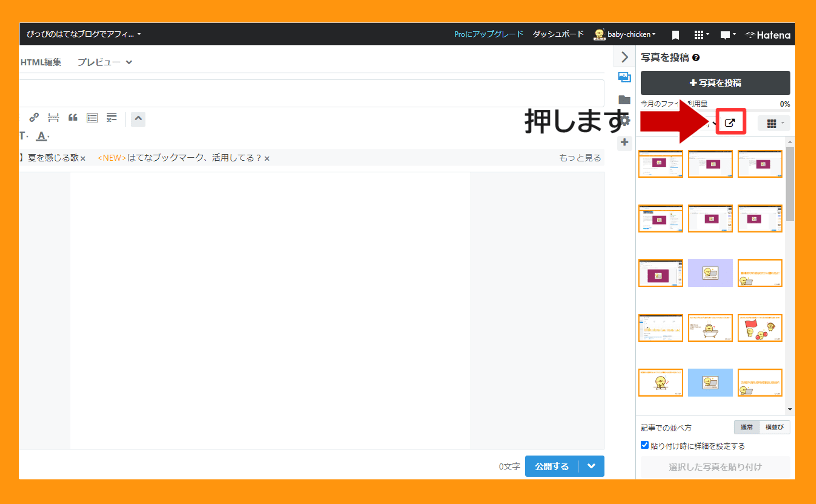Click the +写真を投稿 upload button
Viewport: 816px width, 504px height.
[715, 83]
